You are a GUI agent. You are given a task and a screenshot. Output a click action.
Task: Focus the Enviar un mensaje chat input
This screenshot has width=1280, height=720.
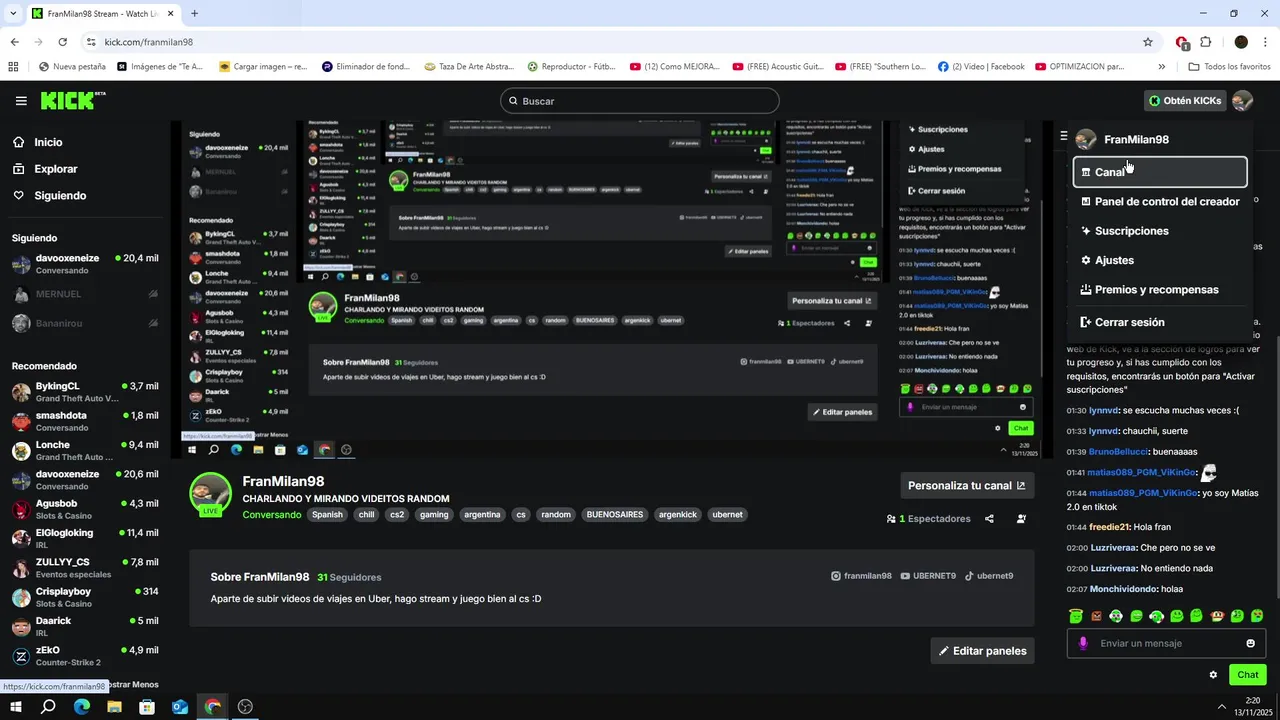[x=1166, y=643]
